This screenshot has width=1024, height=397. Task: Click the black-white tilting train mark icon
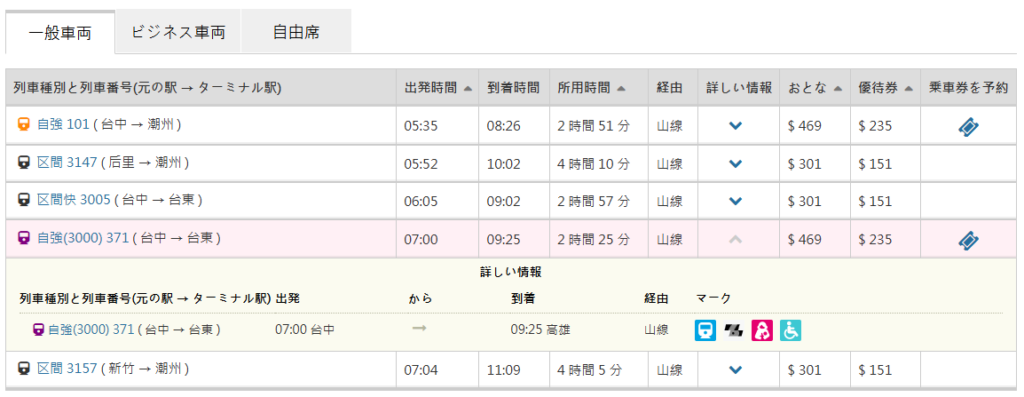(x=733, y=331)
